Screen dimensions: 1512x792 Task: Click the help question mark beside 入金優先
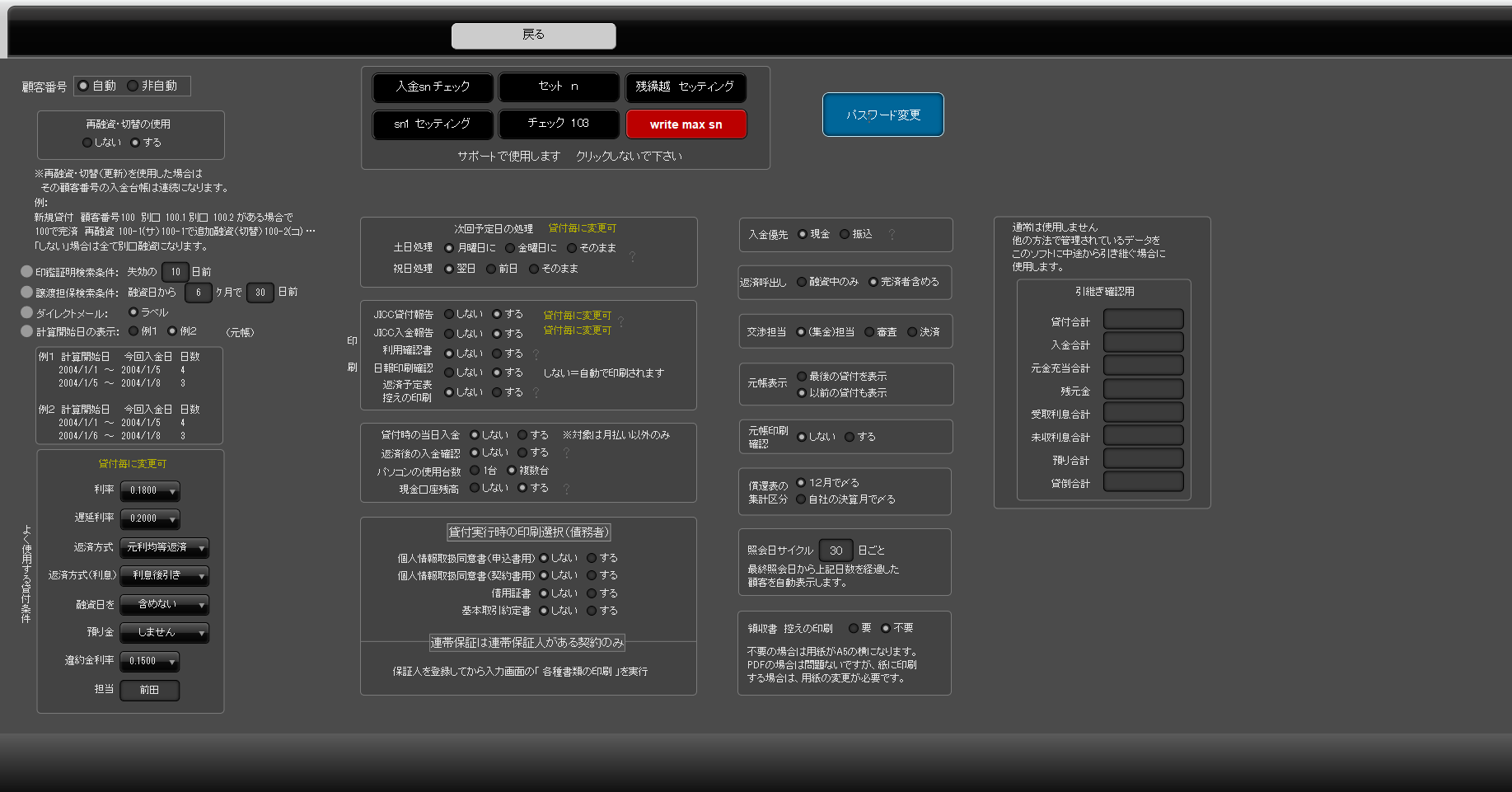coord(892,235)
